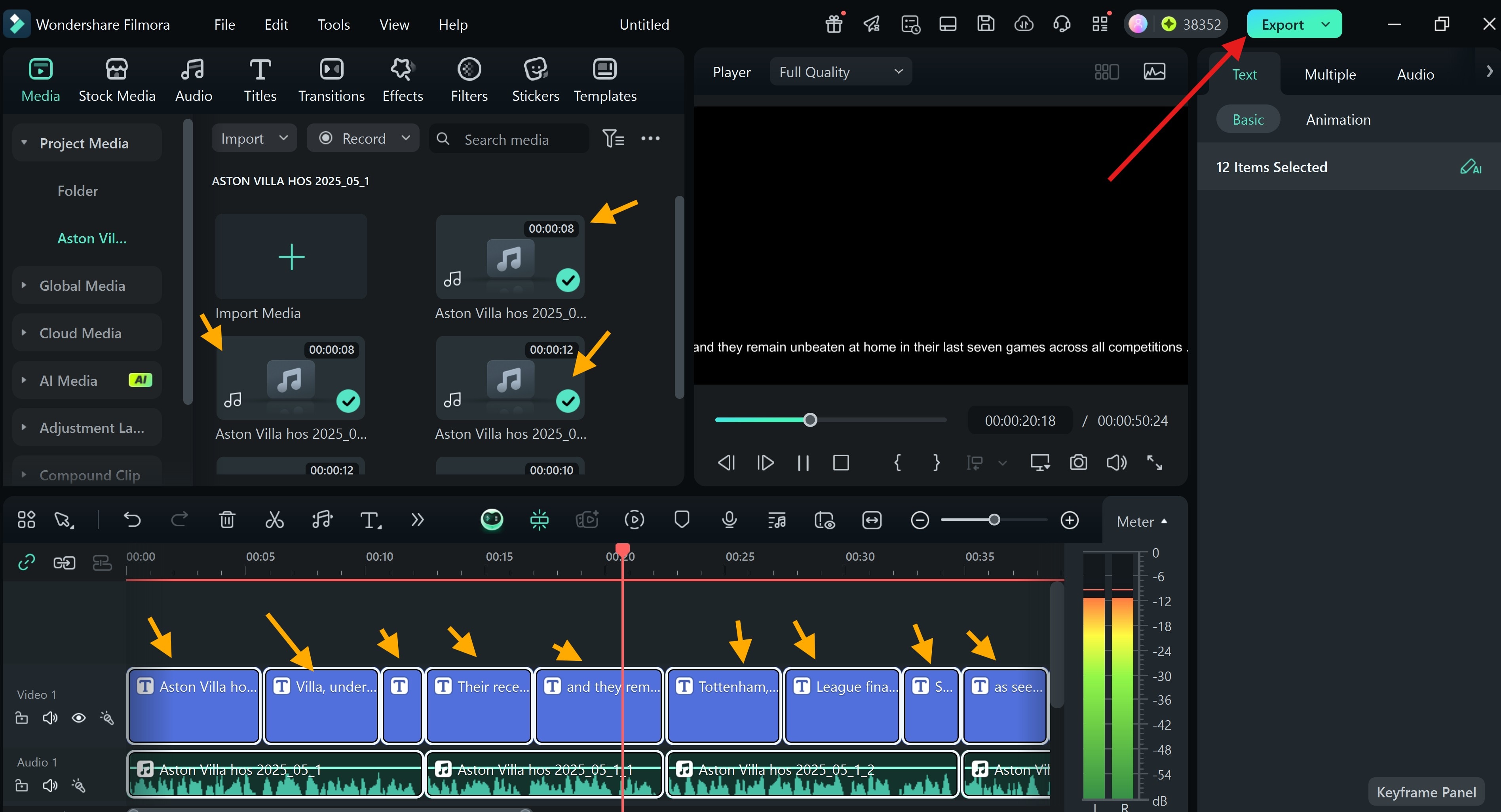Click the marker shield icon
1501x812 pixels.
point(682,520)
